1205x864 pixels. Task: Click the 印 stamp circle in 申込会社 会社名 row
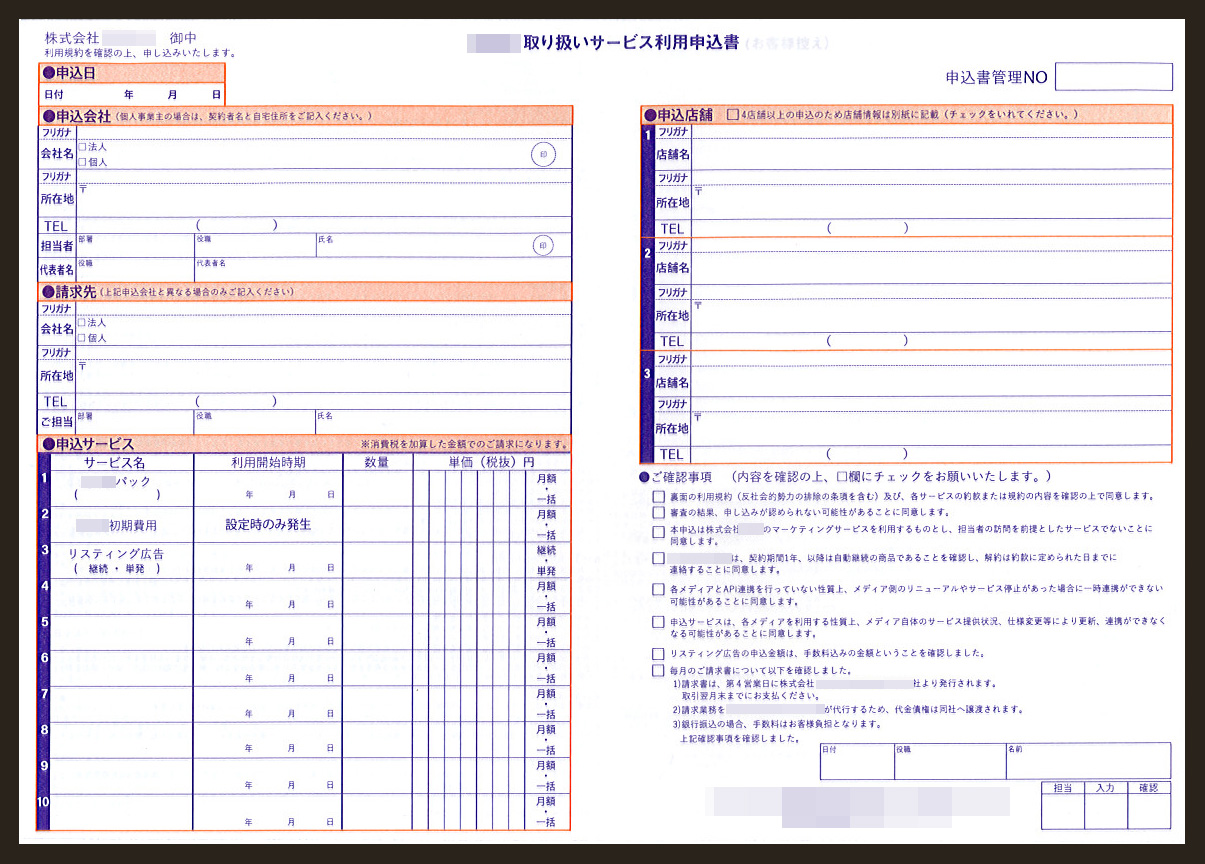click(x=543, y=155)
